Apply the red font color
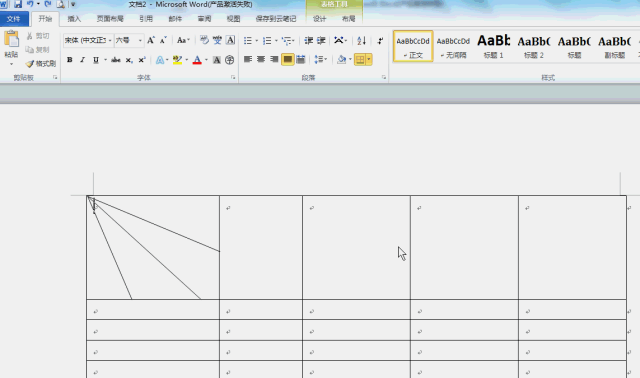640x378 pixels. [197, 60]
